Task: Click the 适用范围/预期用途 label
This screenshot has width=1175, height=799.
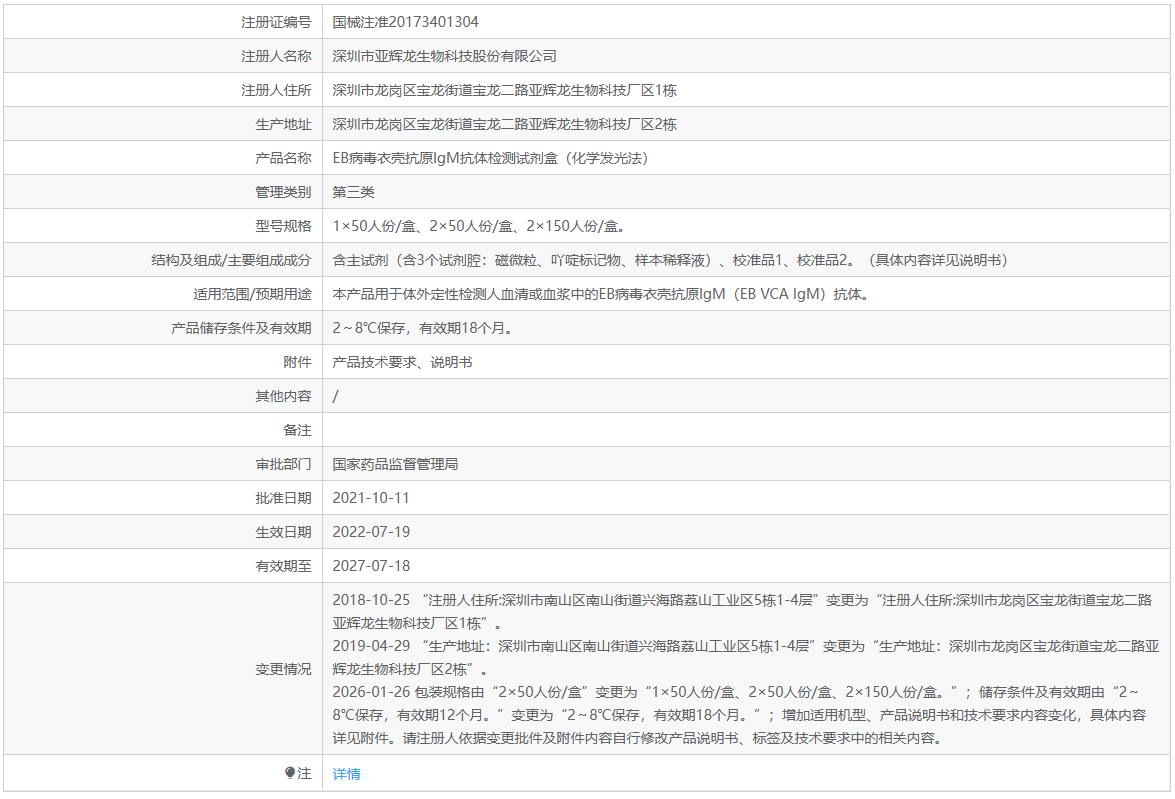Action: click(x=252, y=294)
